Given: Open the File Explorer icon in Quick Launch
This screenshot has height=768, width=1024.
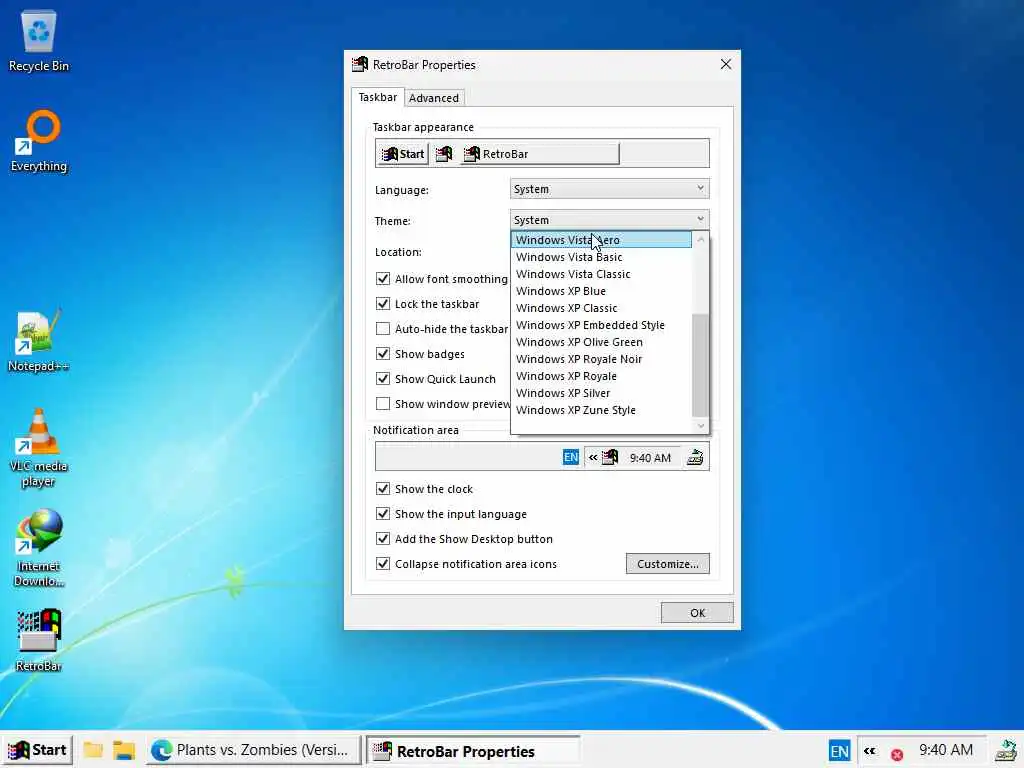Looking at the screenshot, I should pos(123,750).
